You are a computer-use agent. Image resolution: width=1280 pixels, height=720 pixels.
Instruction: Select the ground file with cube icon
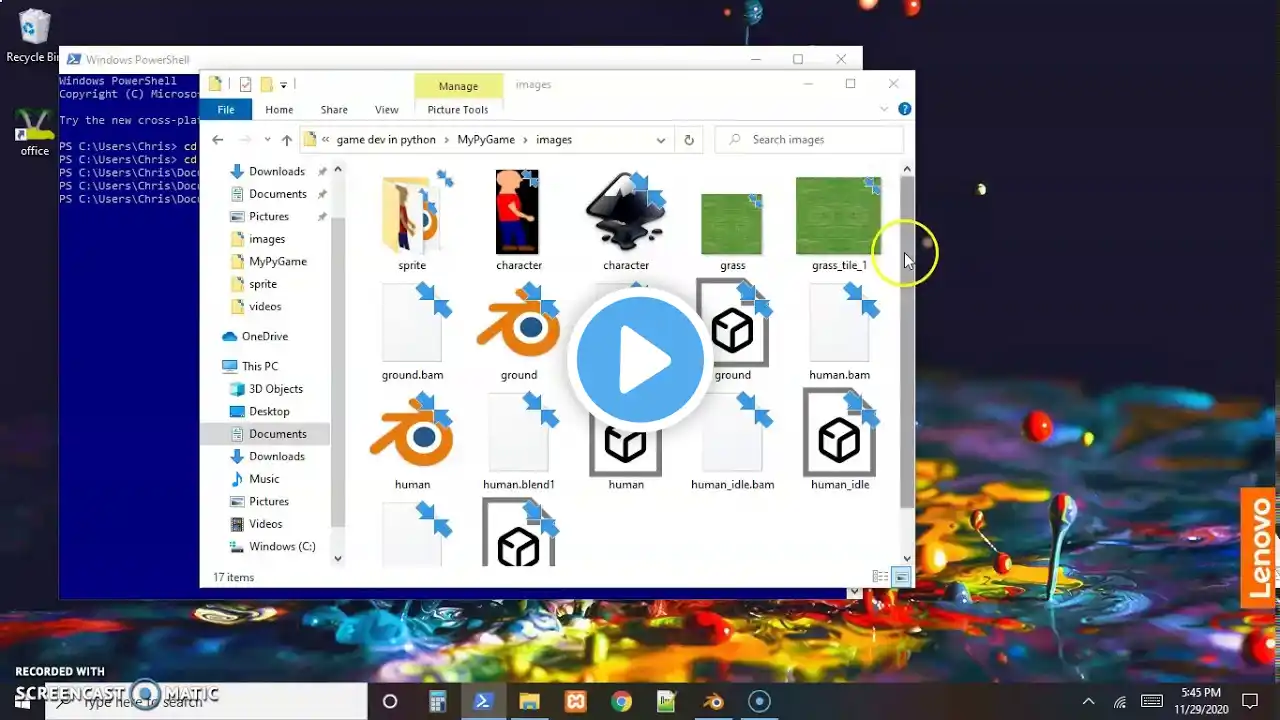733,332
